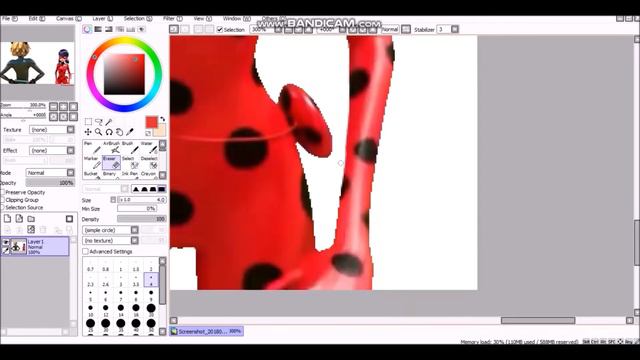Adjust the brush Density slider
This screenshot has width=640, height=360.
point(142,219)
